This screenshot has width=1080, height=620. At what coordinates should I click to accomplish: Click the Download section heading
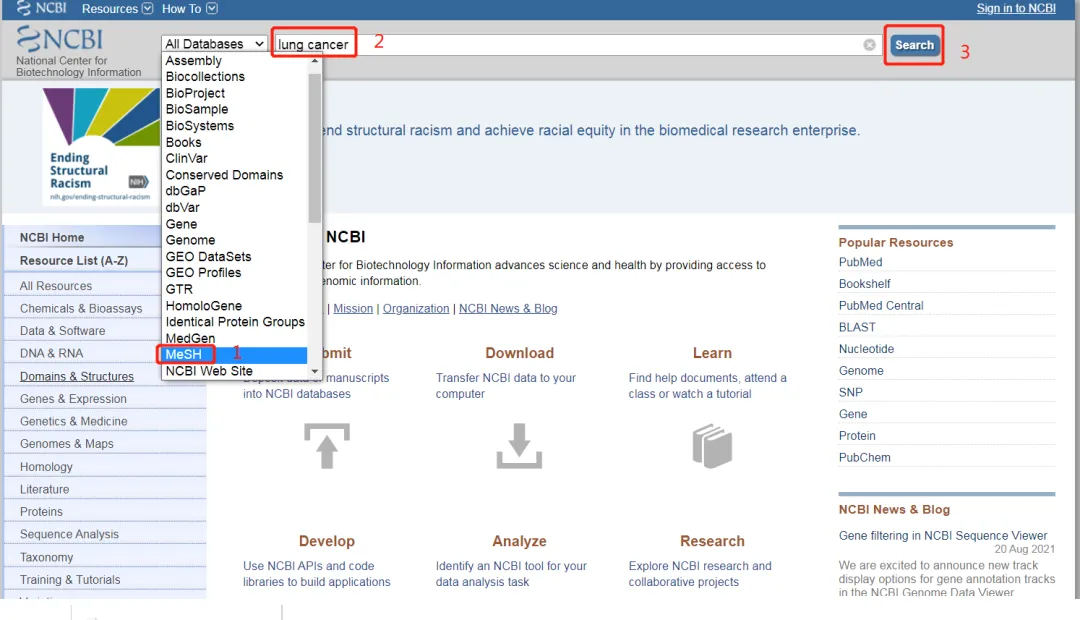point(519,353)
